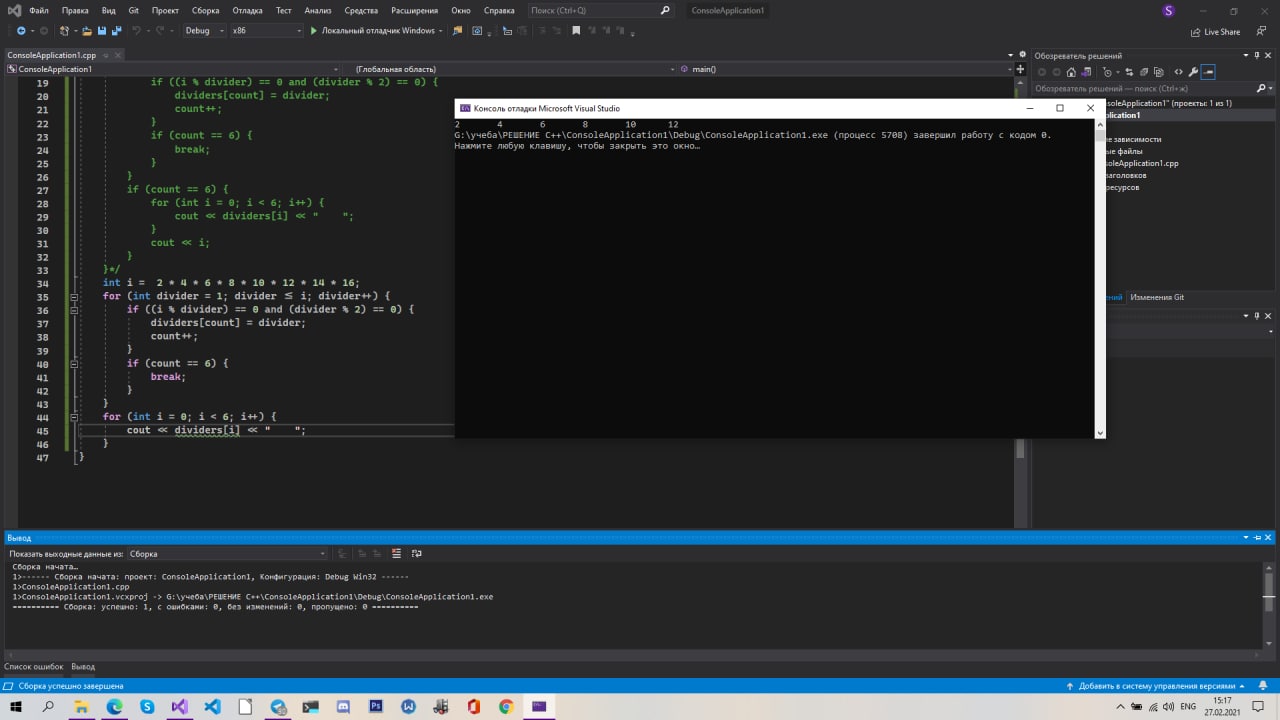This screenshot has width=1280, height=720.
Task: Switch to Изменения Git tab
Action: point(1157,297)
